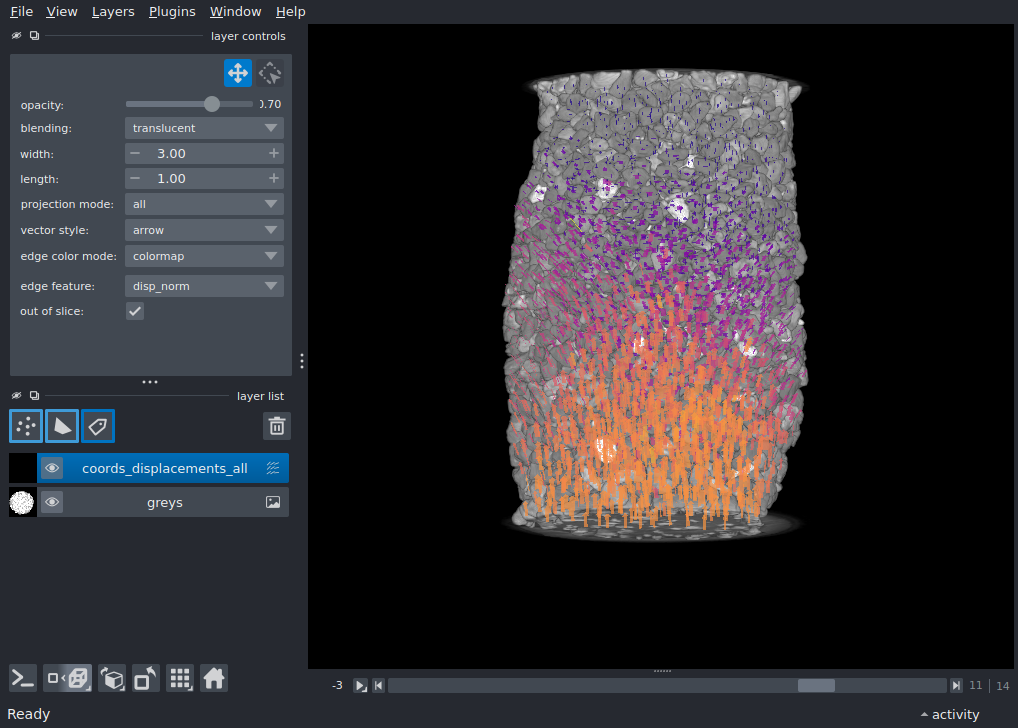
Task: Open the edge feature dropdown
Action: point(204,286)
